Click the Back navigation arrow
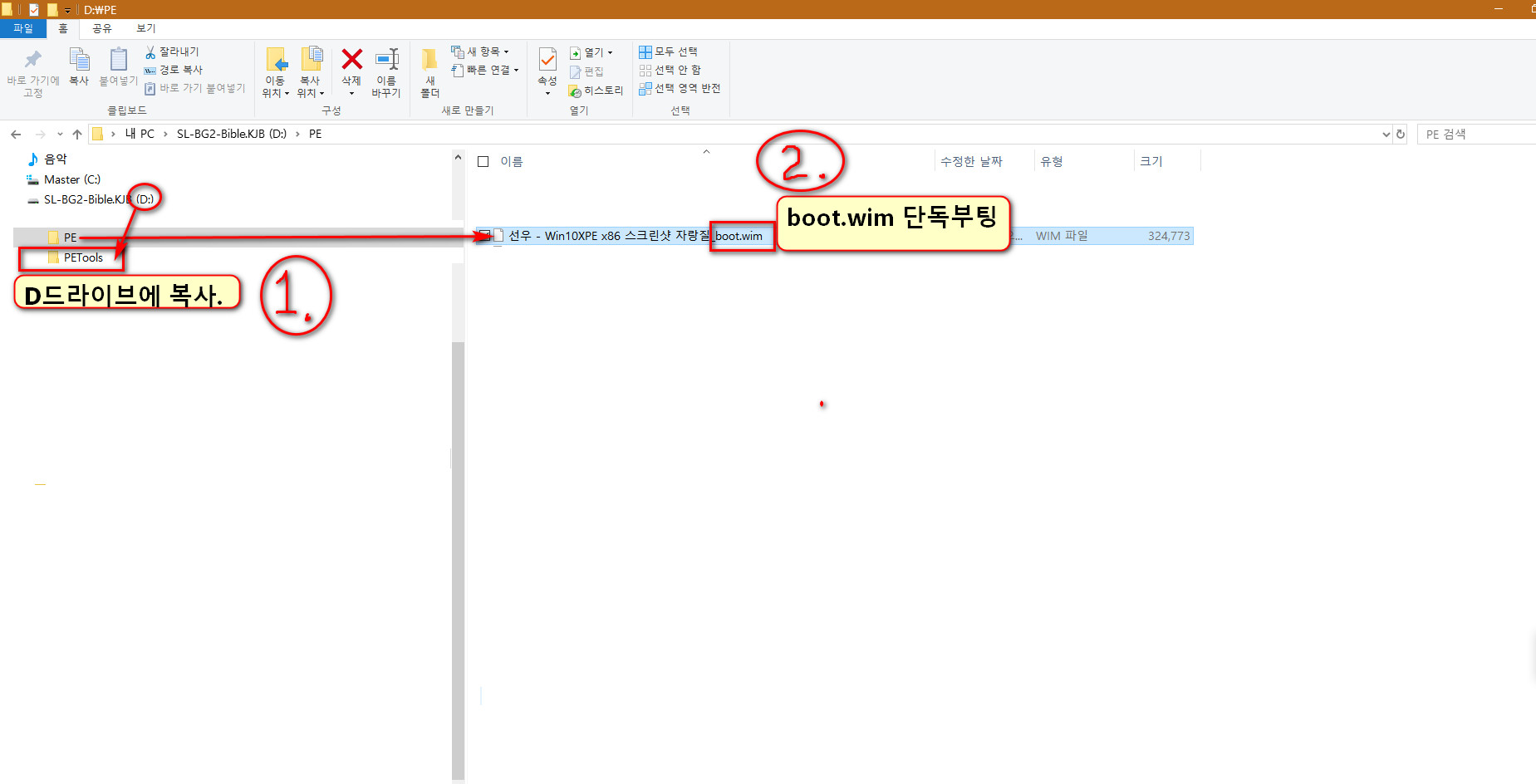Viewport: 1536px width, 784px height. (x=16, y=134)
